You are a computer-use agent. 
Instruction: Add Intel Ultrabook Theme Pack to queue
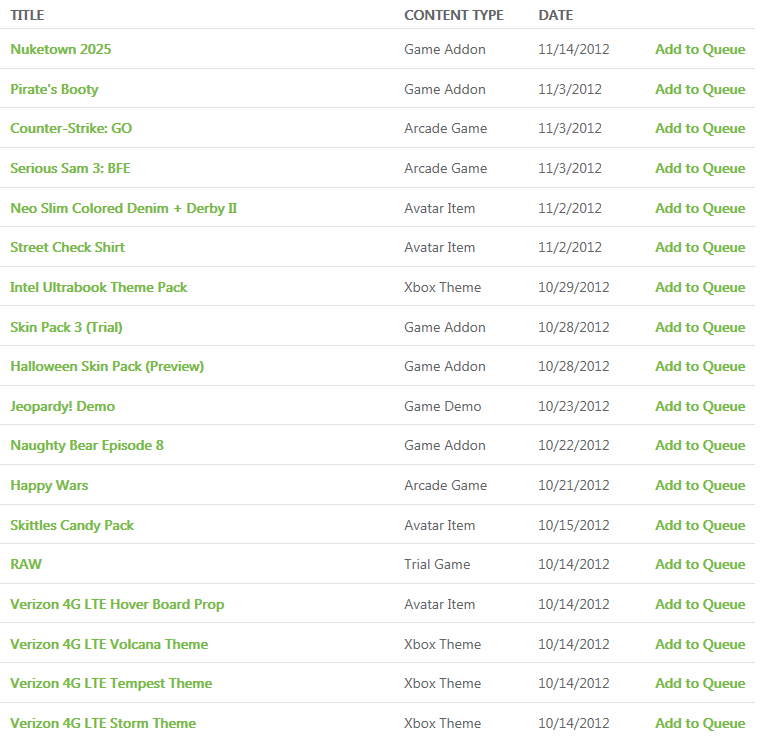tap(700, 287)
